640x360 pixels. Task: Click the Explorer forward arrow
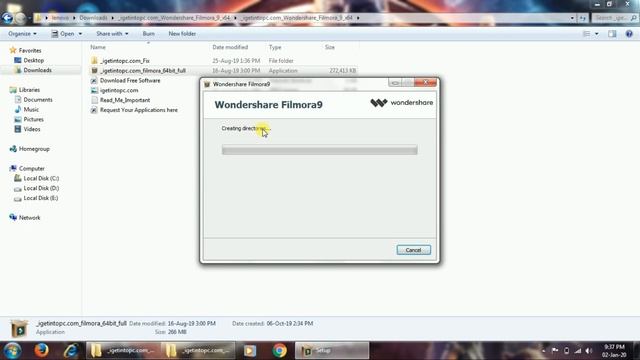pos(20,18)
